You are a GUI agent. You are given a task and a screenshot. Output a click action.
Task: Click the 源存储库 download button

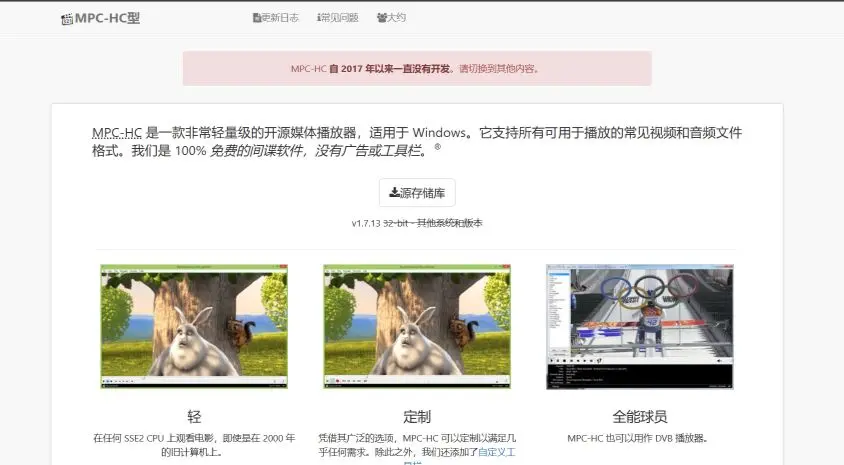[417, 193]
